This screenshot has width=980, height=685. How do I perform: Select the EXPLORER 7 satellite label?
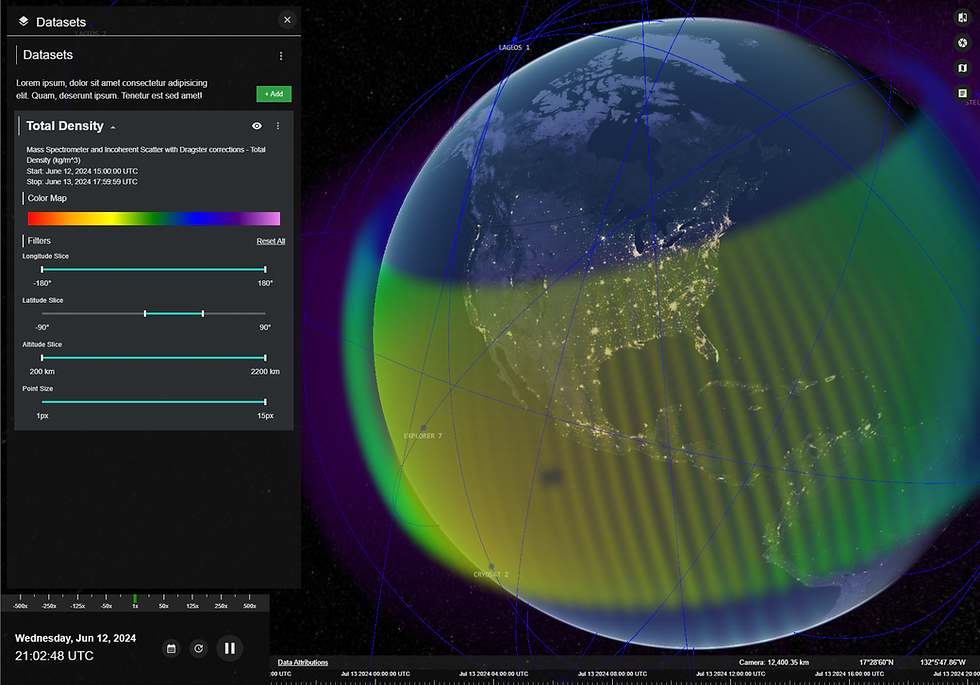click(422, 436)
